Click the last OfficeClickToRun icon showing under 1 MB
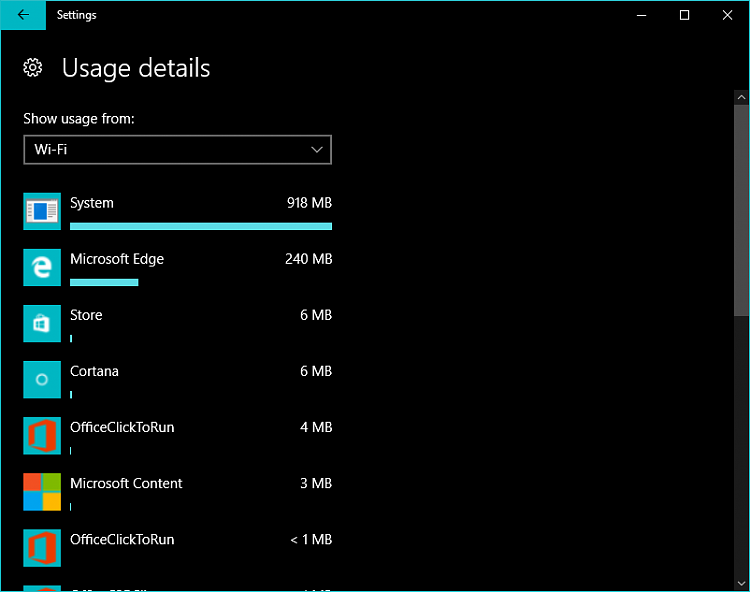The image size is (750, 592). [x=42, y=547]
